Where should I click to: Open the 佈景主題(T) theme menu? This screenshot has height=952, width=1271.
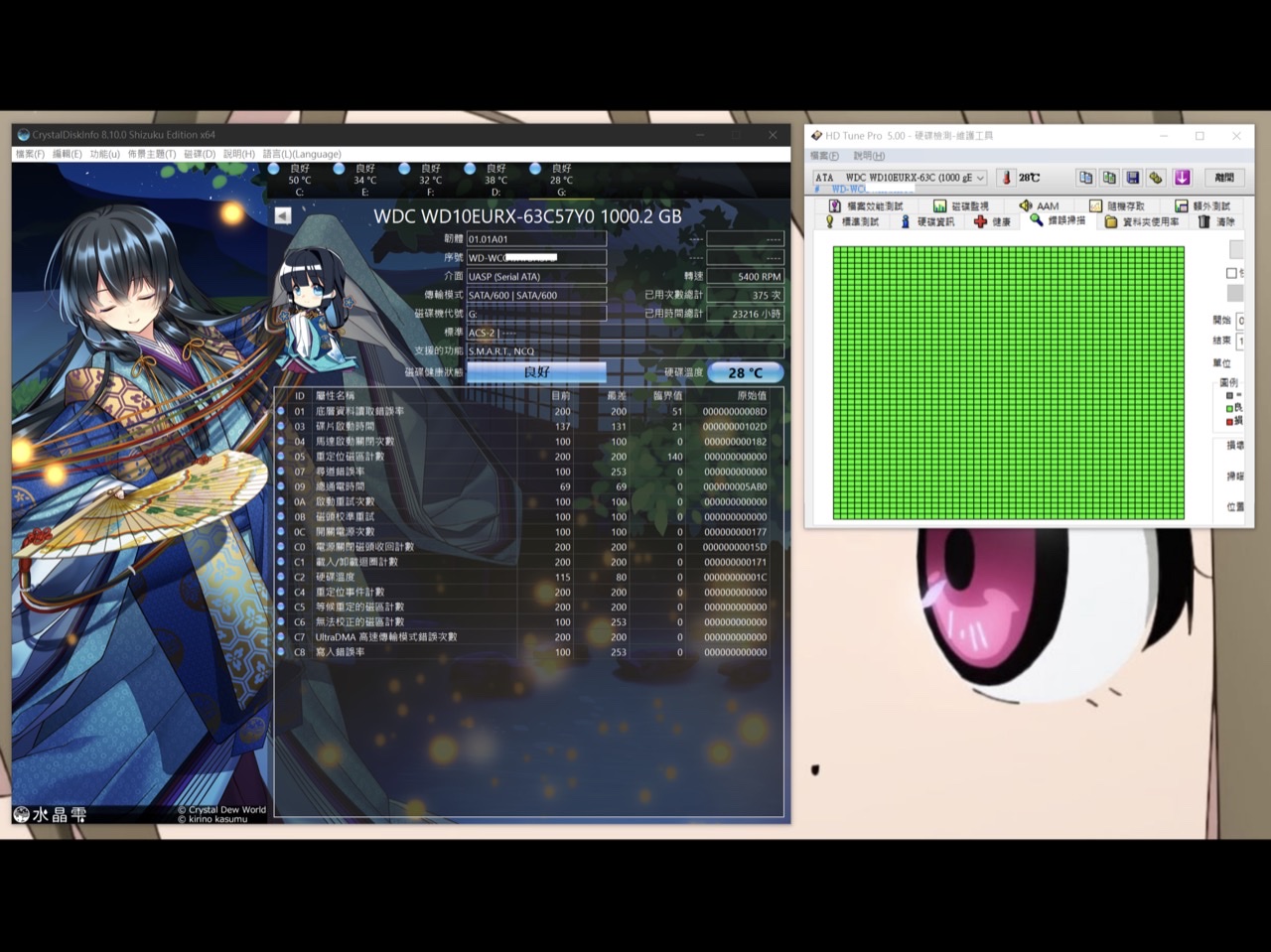click(x=151, y=154)
